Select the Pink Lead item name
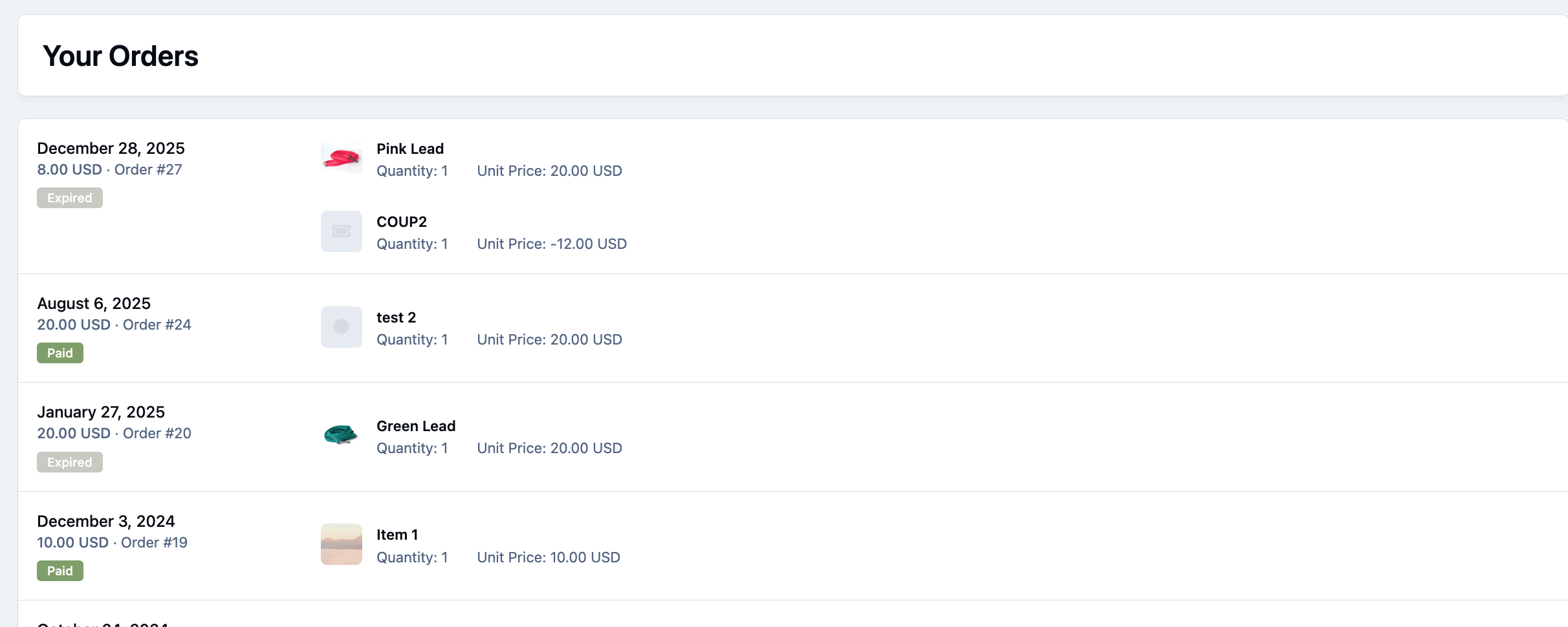Viewport: 1568px width, 627px height. point(410,149)
